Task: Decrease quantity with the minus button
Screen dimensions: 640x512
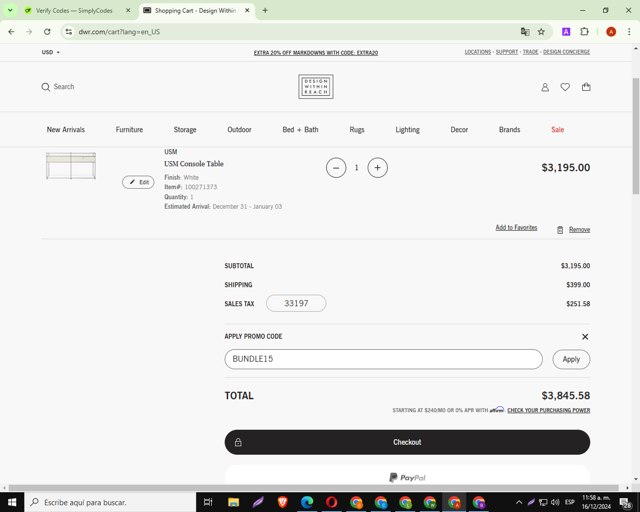Action: click(x=336, y=168)
